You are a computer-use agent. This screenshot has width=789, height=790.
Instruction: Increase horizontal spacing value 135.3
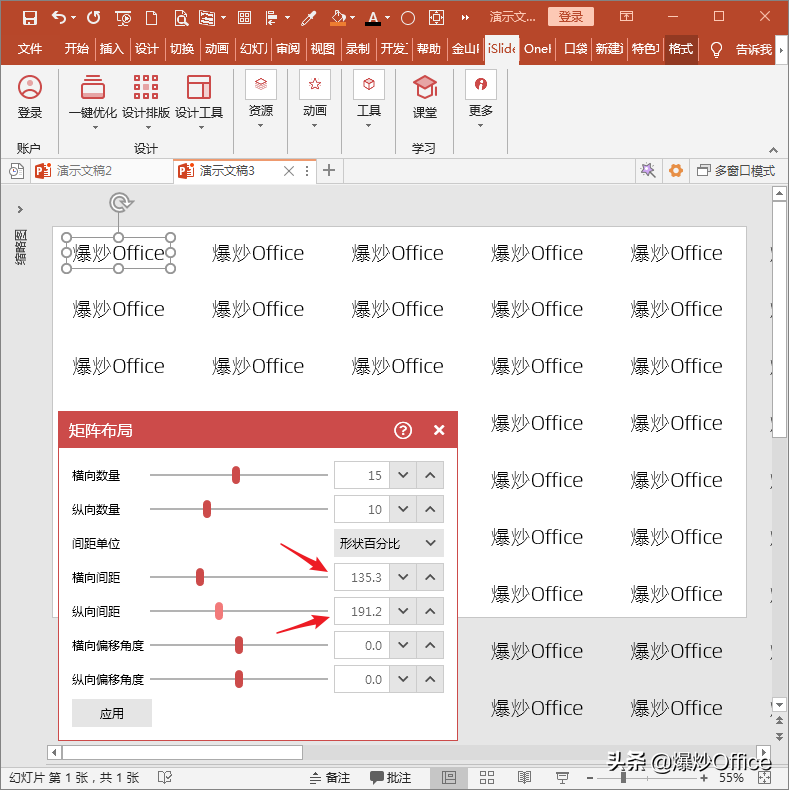(x=430, y=577)
